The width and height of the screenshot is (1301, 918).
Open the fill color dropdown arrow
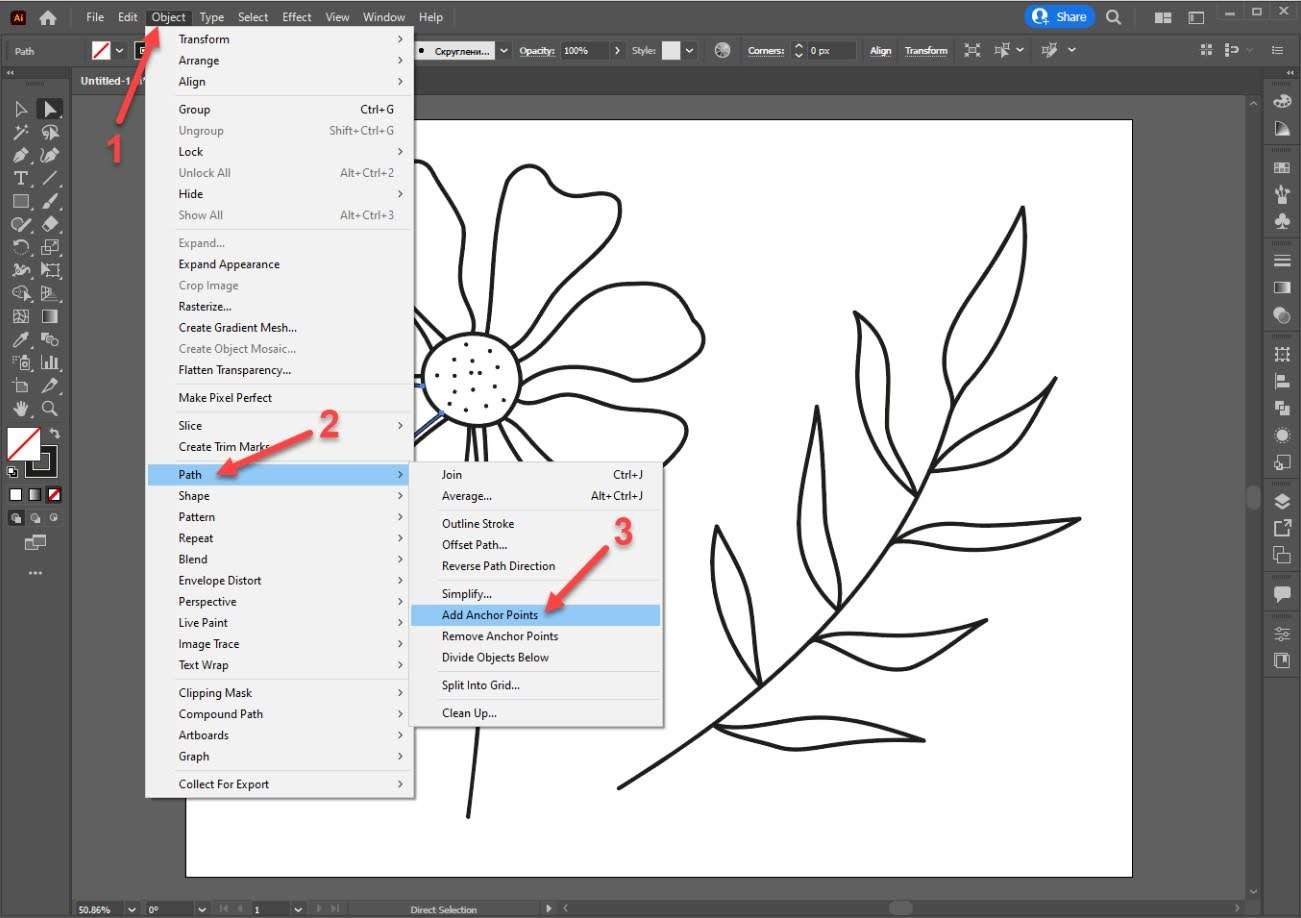click(x=120, y=50)
